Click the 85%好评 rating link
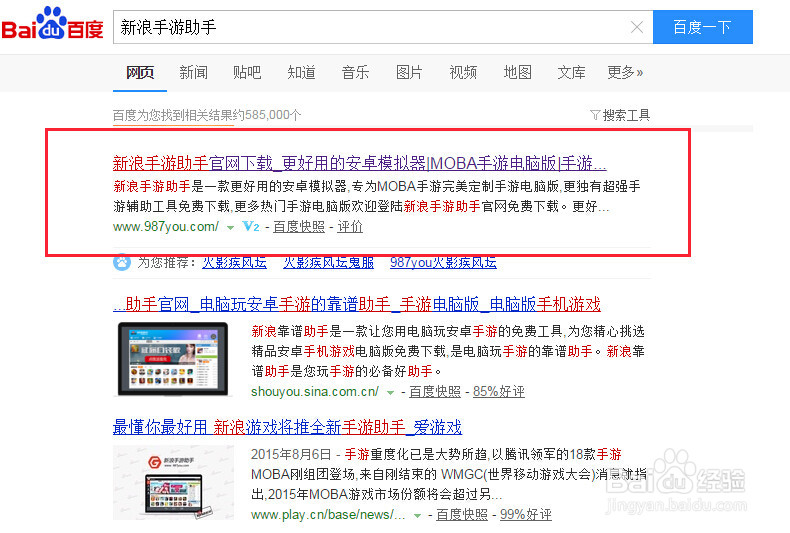Viewport: 790px width, 533px height. click(499, 391)
